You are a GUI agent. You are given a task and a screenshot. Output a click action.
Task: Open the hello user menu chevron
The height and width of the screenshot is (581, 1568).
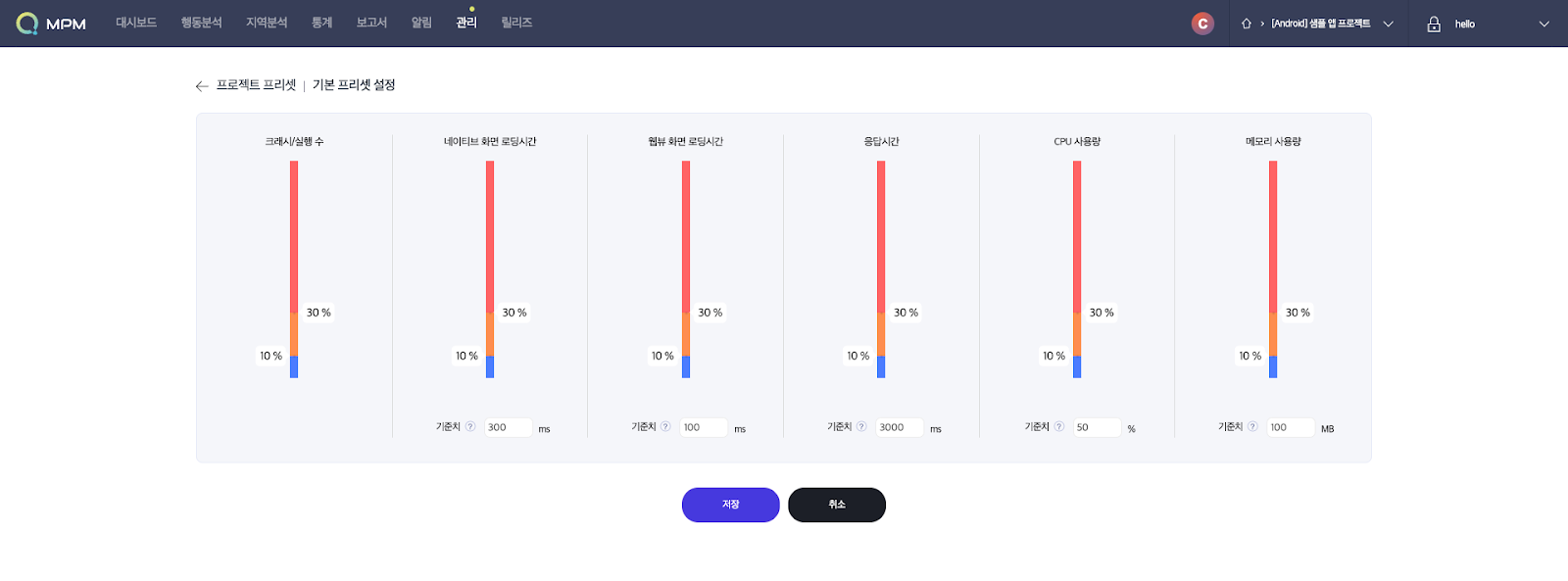click(x=1543, y=24)
